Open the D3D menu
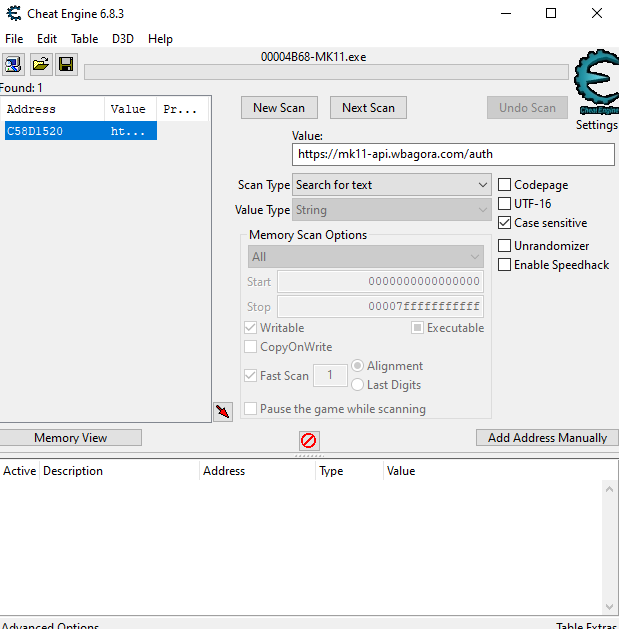The height and width of the screenshot is (629, 619). click(123, 39)
